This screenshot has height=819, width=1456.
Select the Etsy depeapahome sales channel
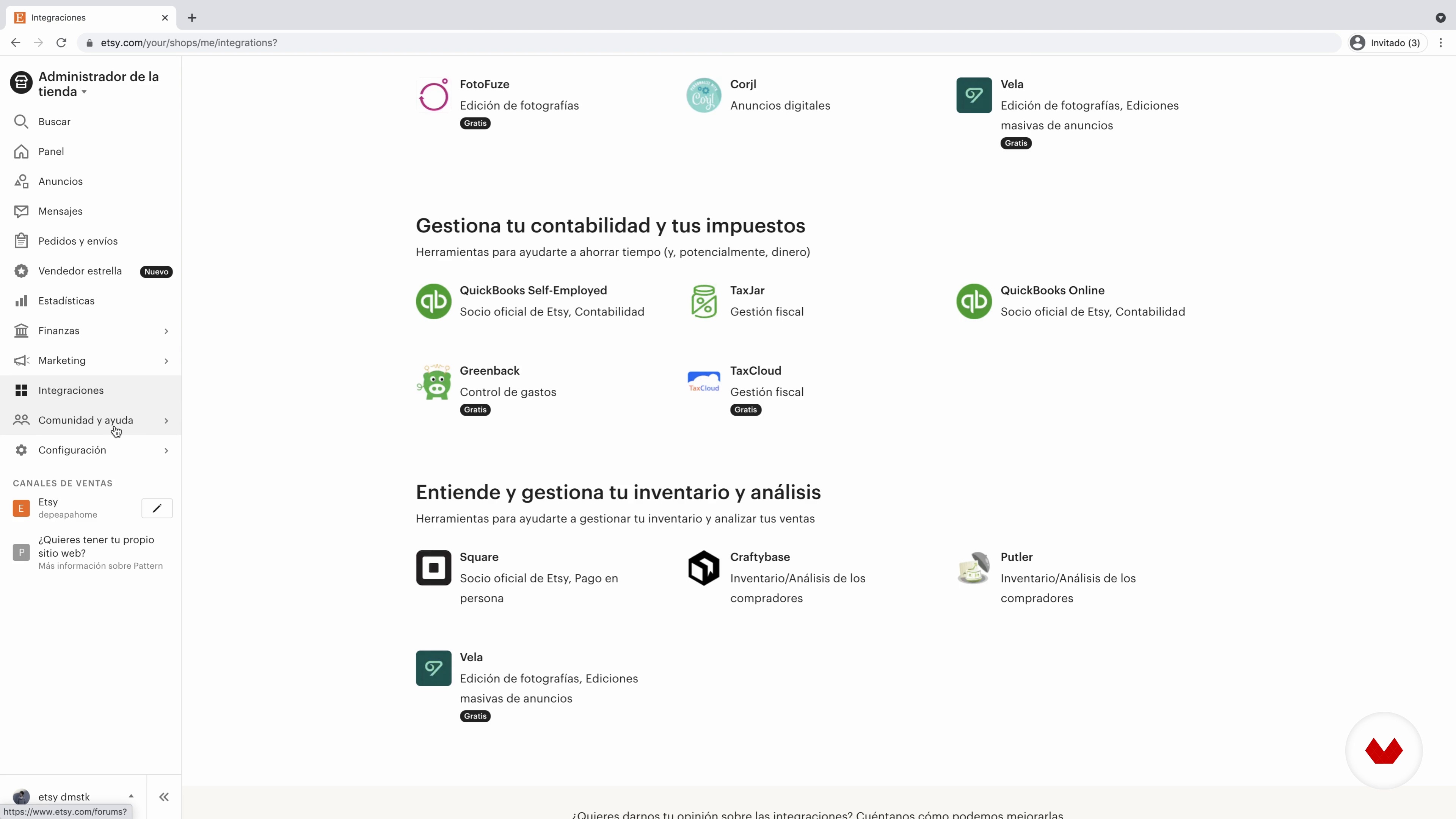pos(68,508)
